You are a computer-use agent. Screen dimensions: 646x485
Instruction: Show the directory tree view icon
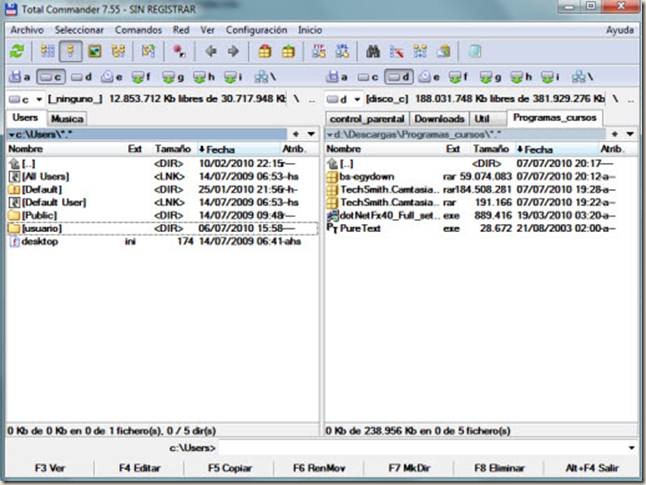tap(119, 52)
